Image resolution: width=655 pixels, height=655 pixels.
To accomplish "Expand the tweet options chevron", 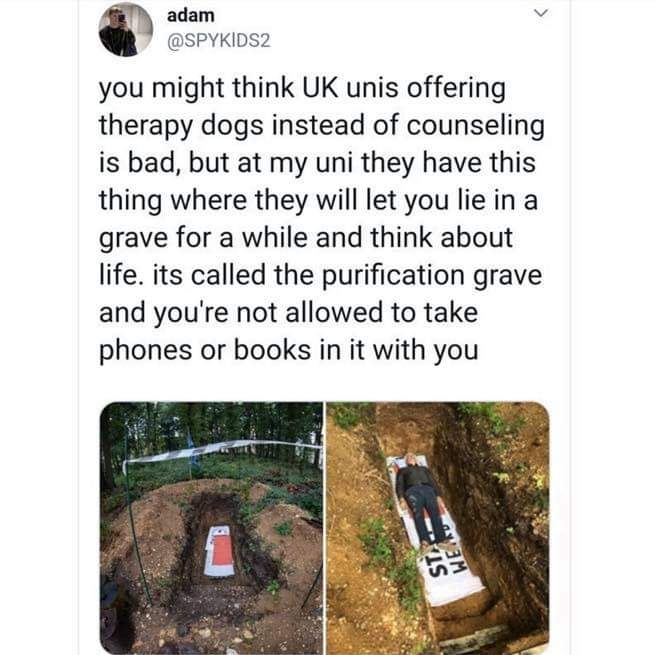I will 541,13.
